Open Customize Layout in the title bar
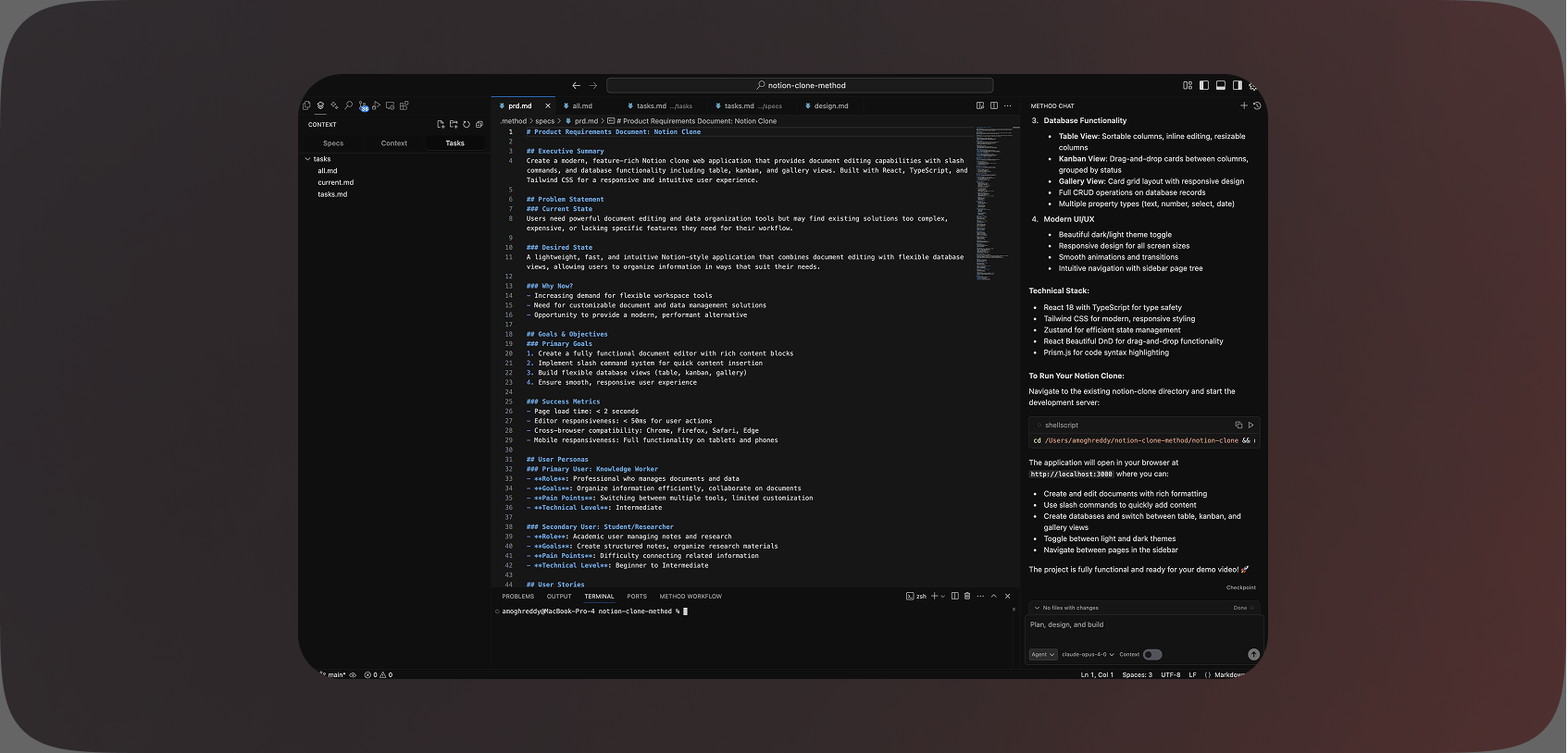Viewport: 1568px width, 753px height. (1188, 85)
